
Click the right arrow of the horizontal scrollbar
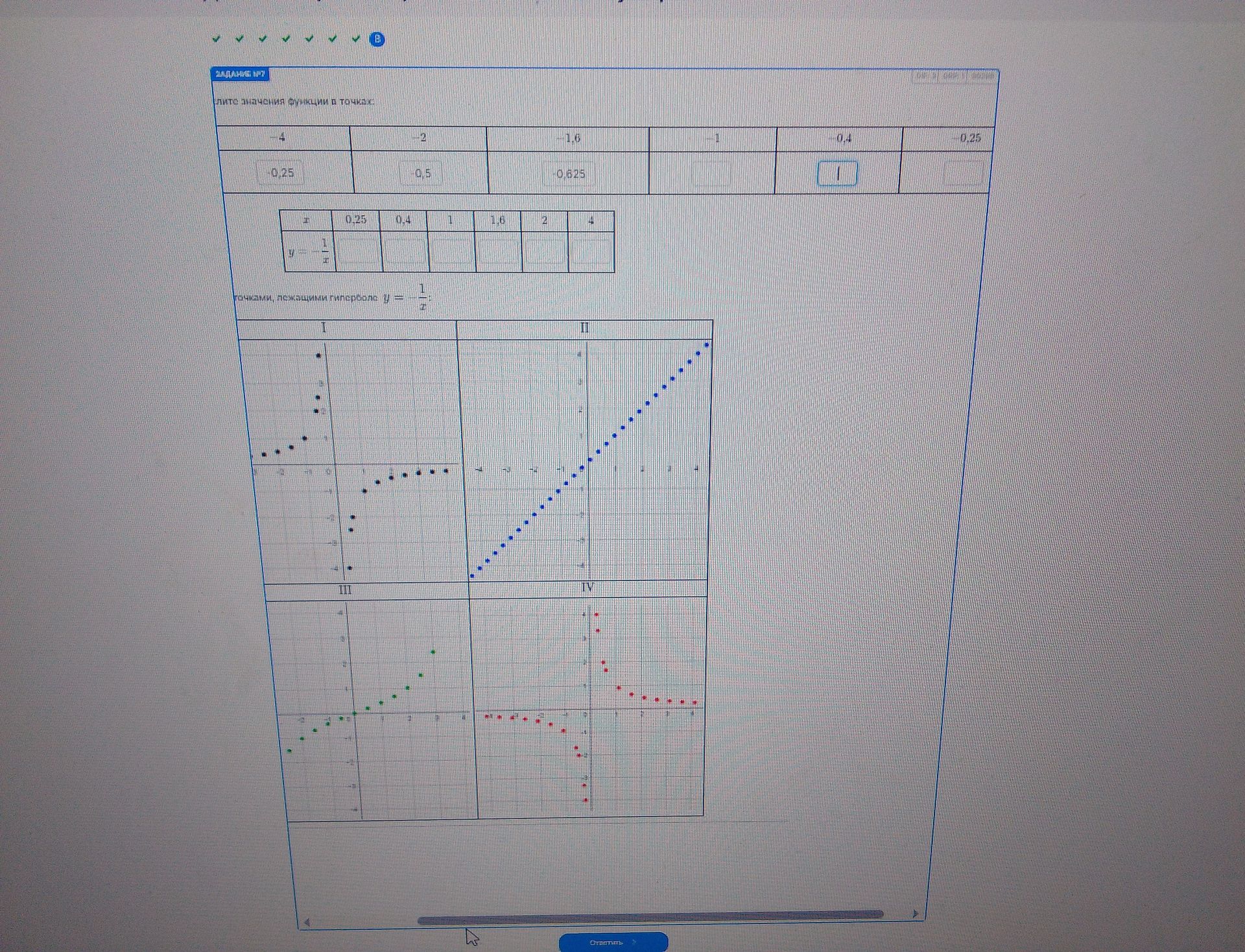tap(915, 914)
